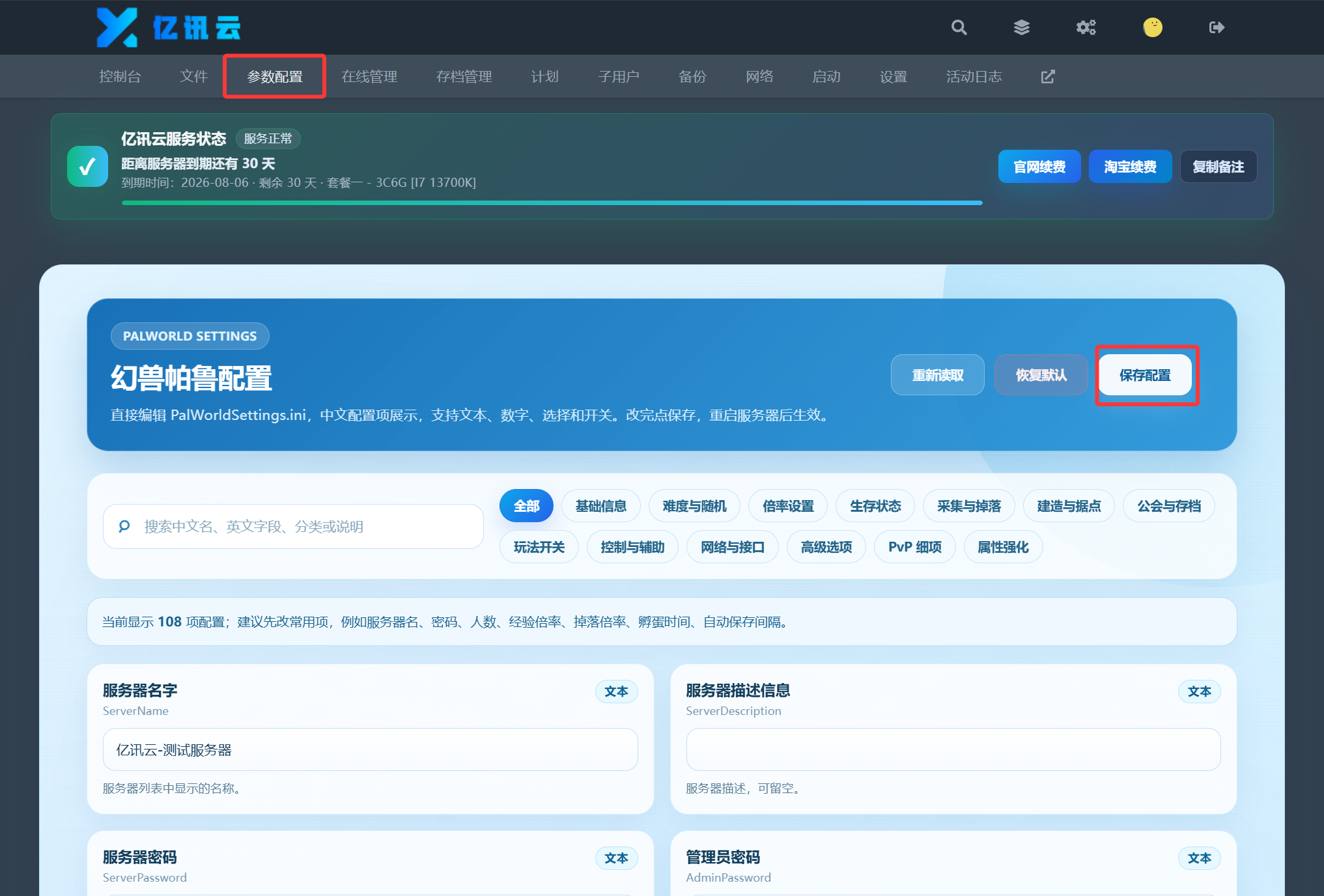Viewport: 1324px width, 896px height.
Task: Open the admin gears icon in header
Action: point(1086,27)
